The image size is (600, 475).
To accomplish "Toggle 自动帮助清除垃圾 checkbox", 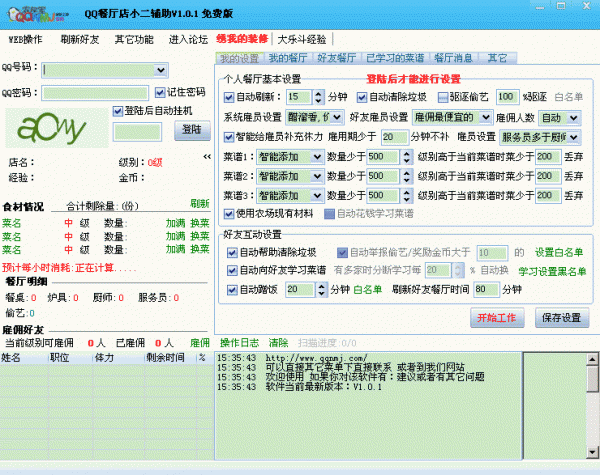I will pos(232,253).
